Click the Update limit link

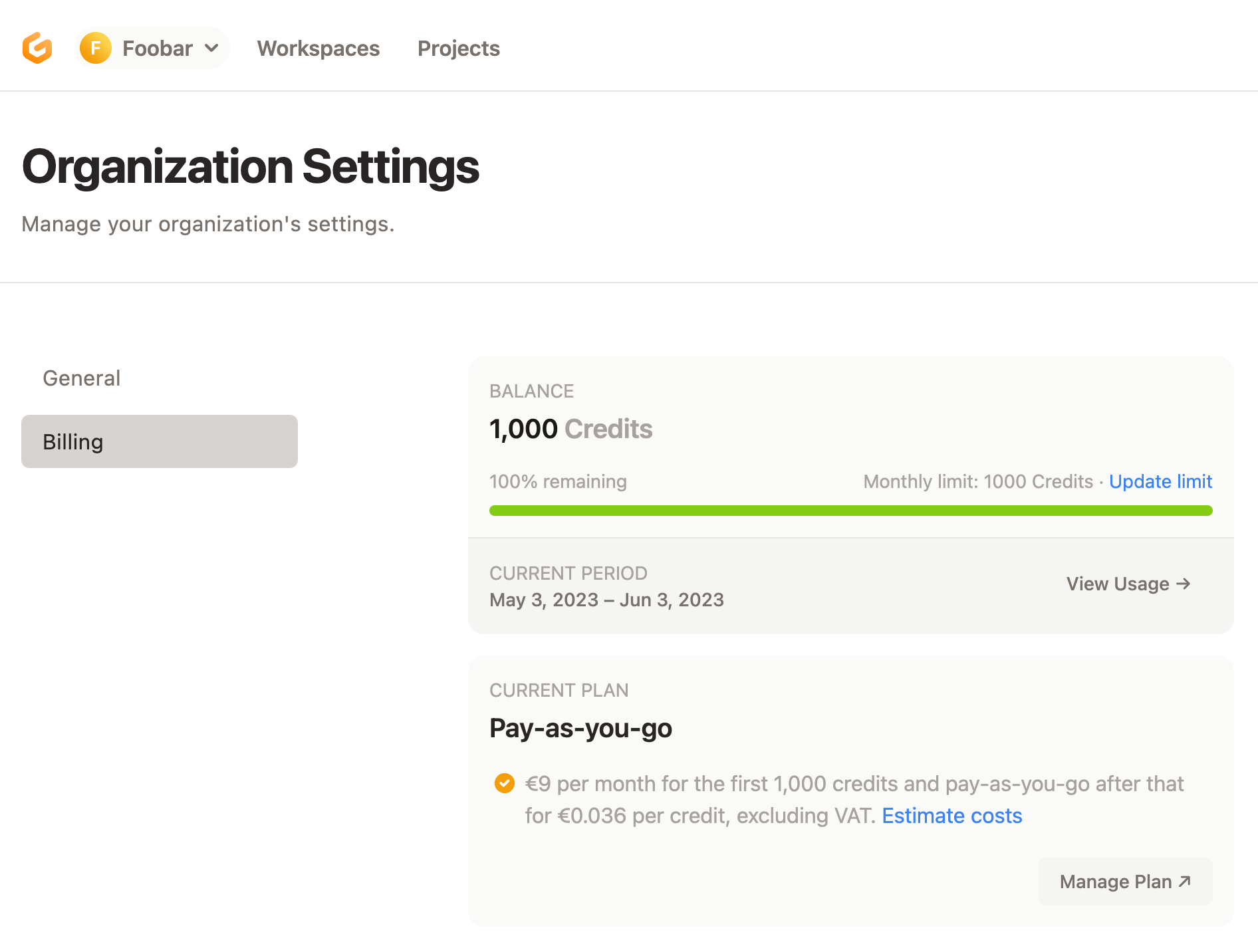tap(1160, 481)
